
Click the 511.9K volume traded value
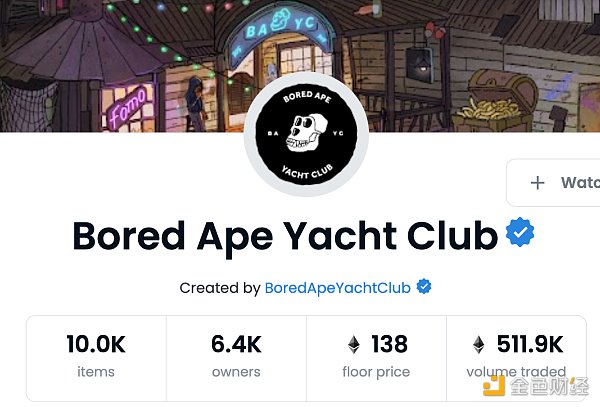[x=528, y=345]
